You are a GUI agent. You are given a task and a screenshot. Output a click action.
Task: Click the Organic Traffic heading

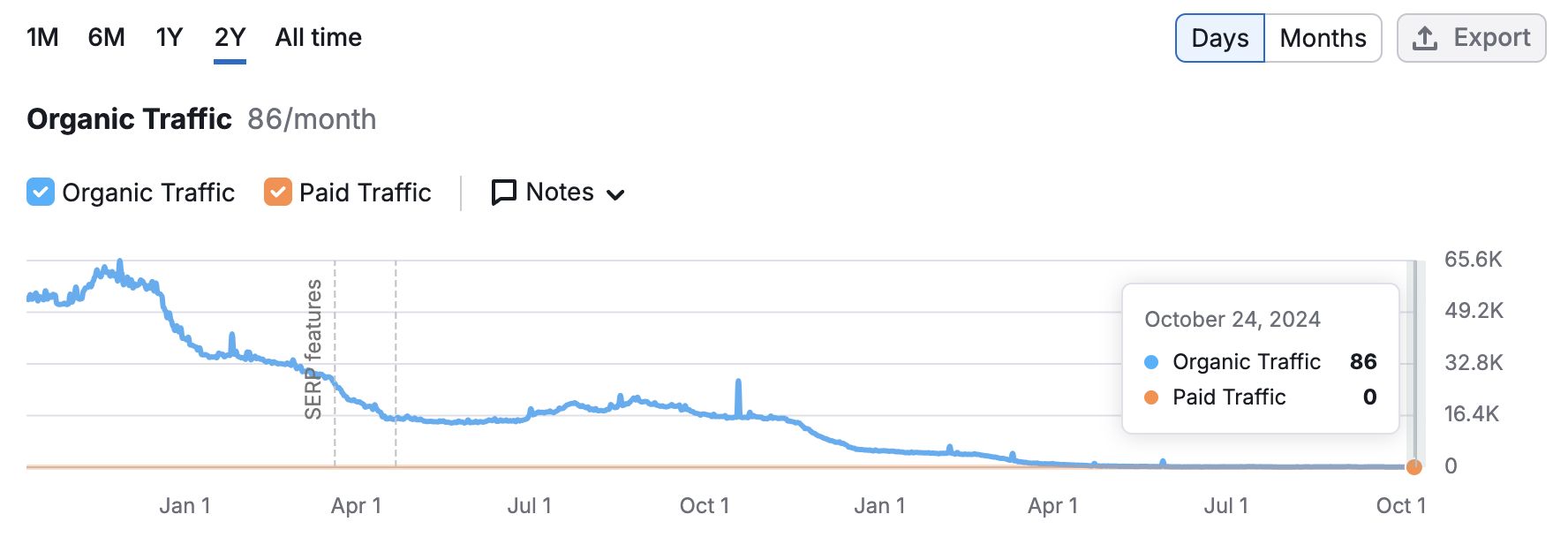129,119
